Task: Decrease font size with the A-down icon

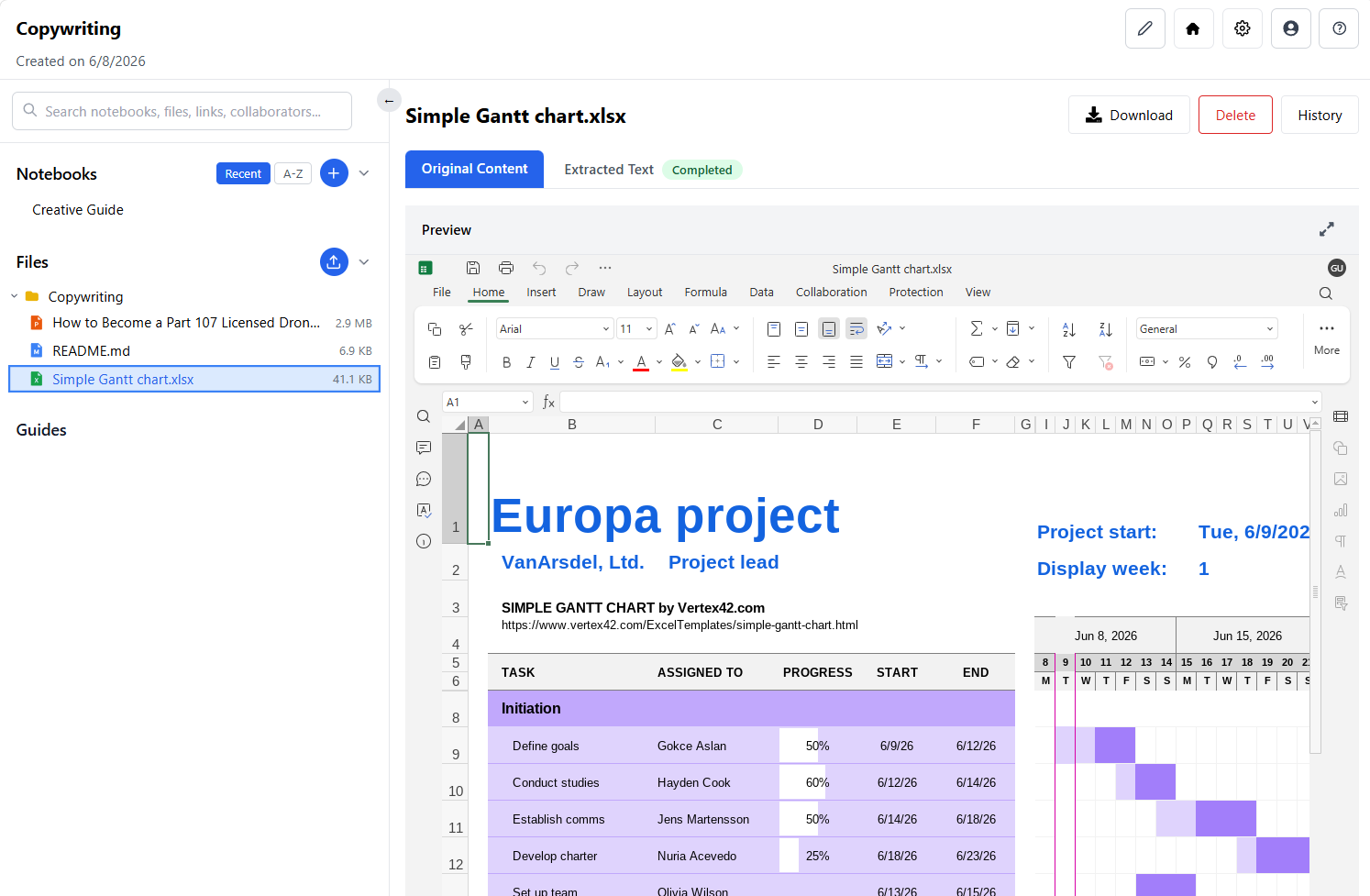Action: coord(694,328)
